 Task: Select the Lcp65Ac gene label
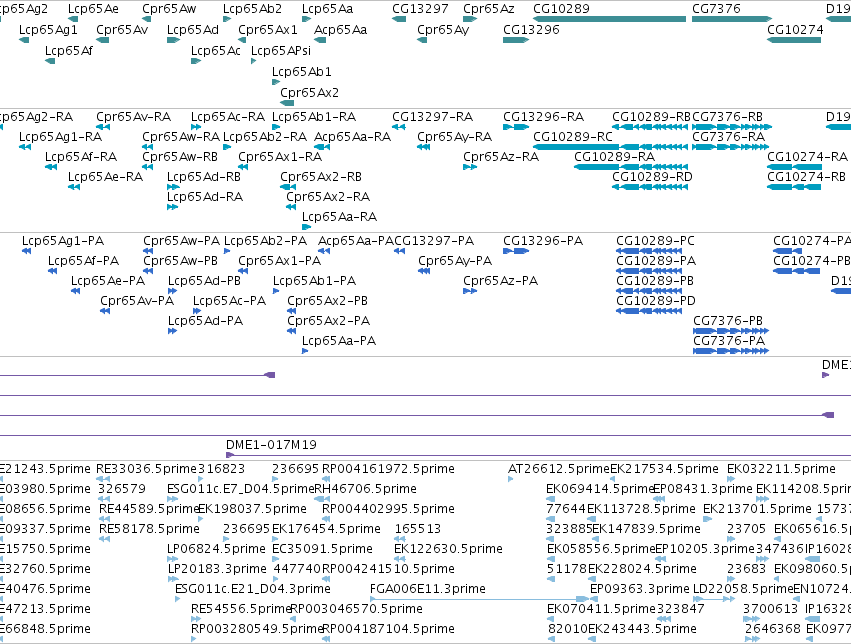coord(215,51)
